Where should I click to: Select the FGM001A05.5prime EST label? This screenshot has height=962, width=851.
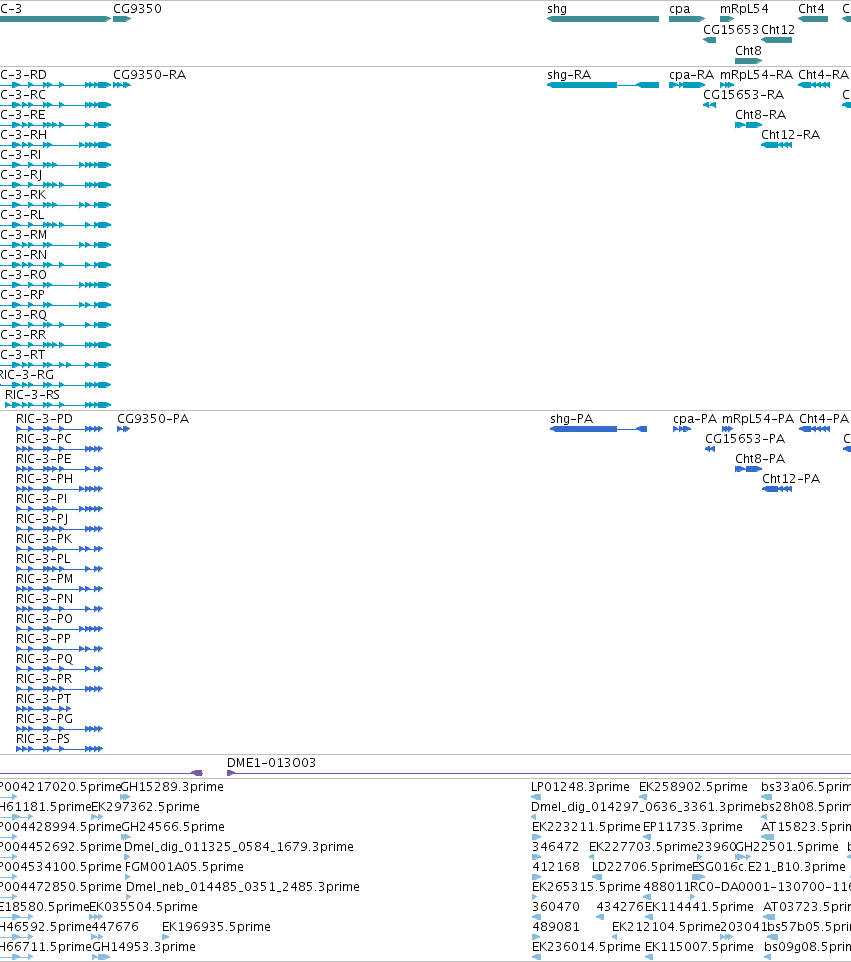pos(185,866)
